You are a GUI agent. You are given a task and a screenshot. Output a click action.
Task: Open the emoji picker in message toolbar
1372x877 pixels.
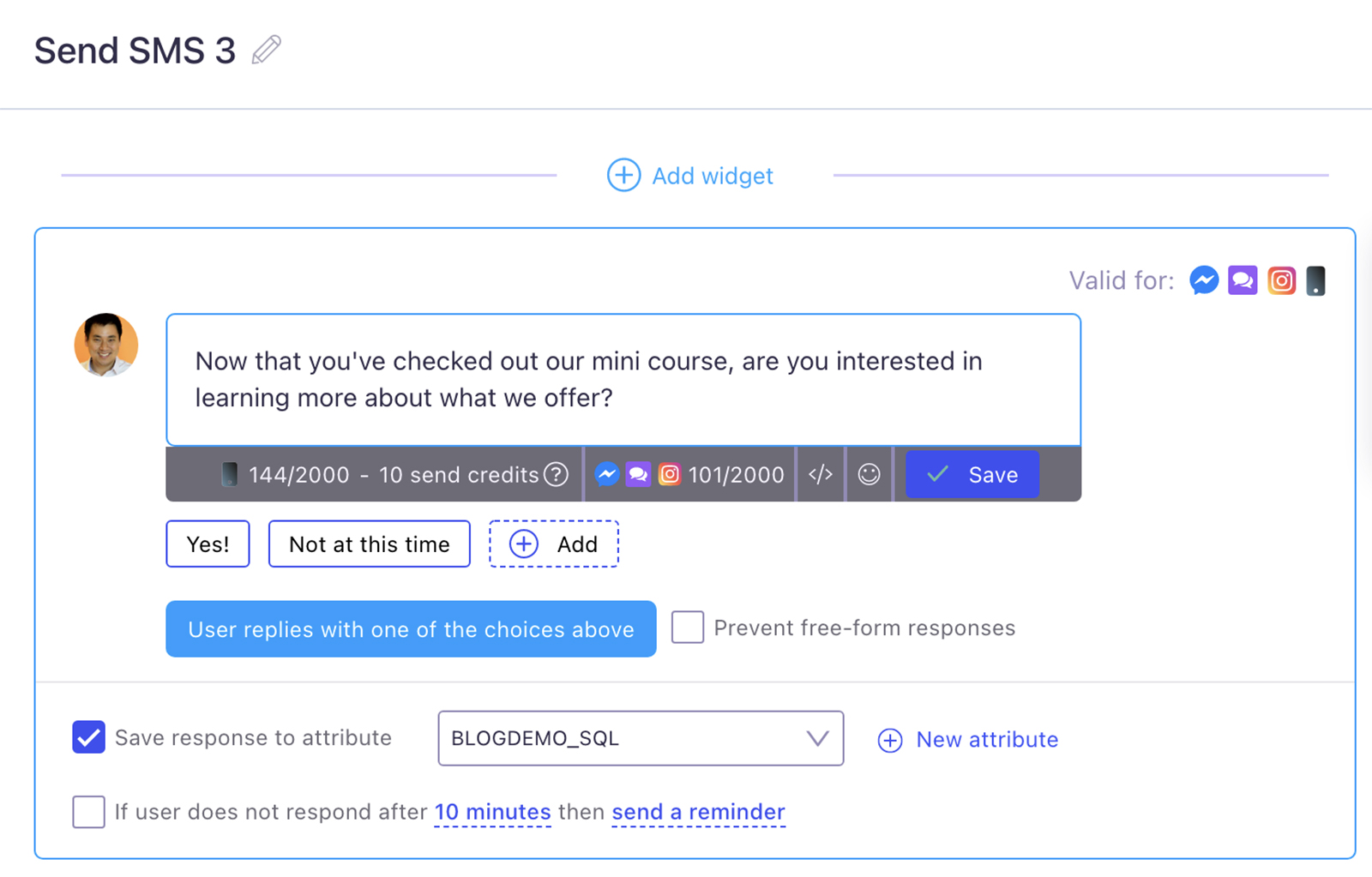click(x=869, y=474)
